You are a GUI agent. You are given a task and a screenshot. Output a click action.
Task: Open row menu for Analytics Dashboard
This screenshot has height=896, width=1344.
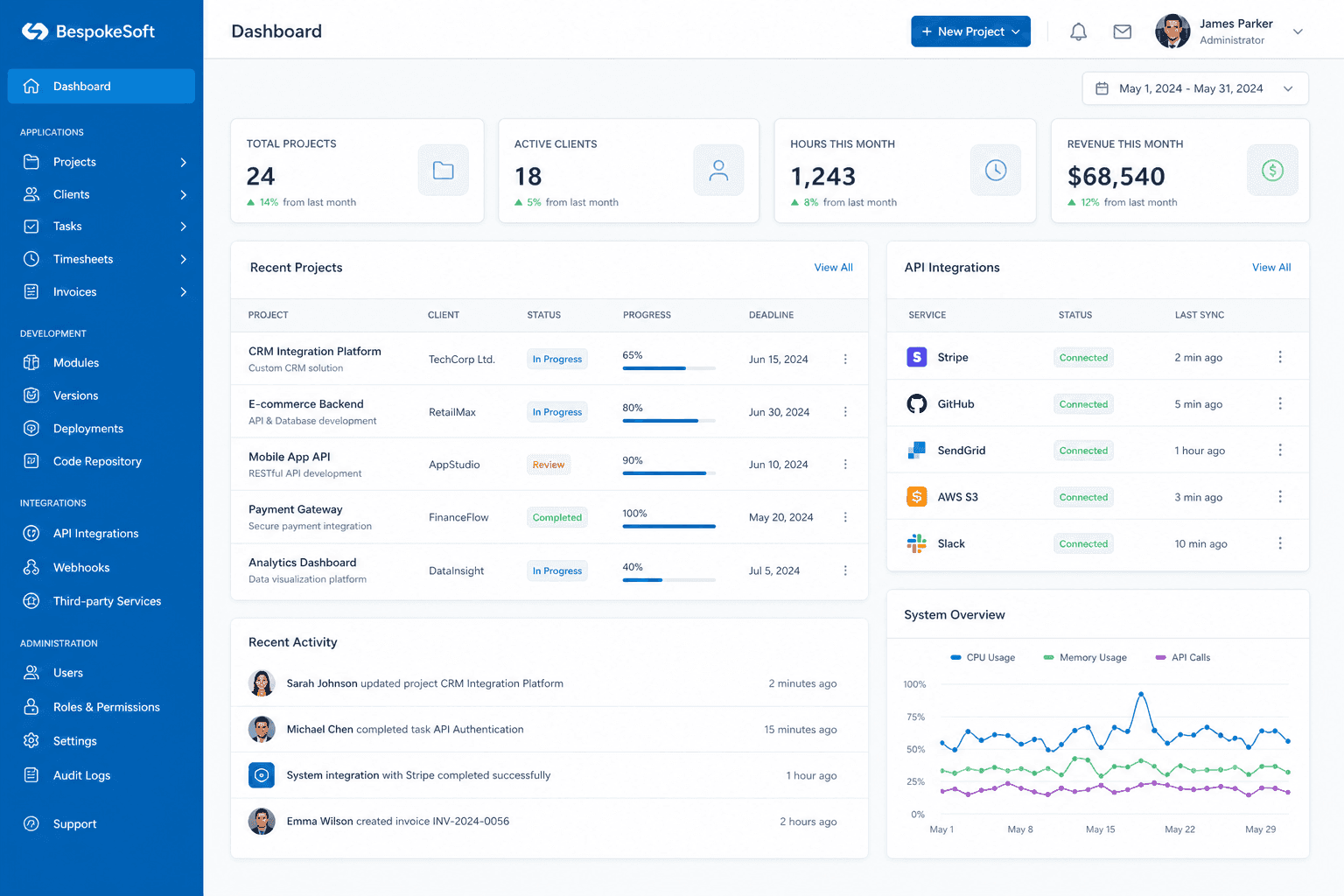click(845, 570)
